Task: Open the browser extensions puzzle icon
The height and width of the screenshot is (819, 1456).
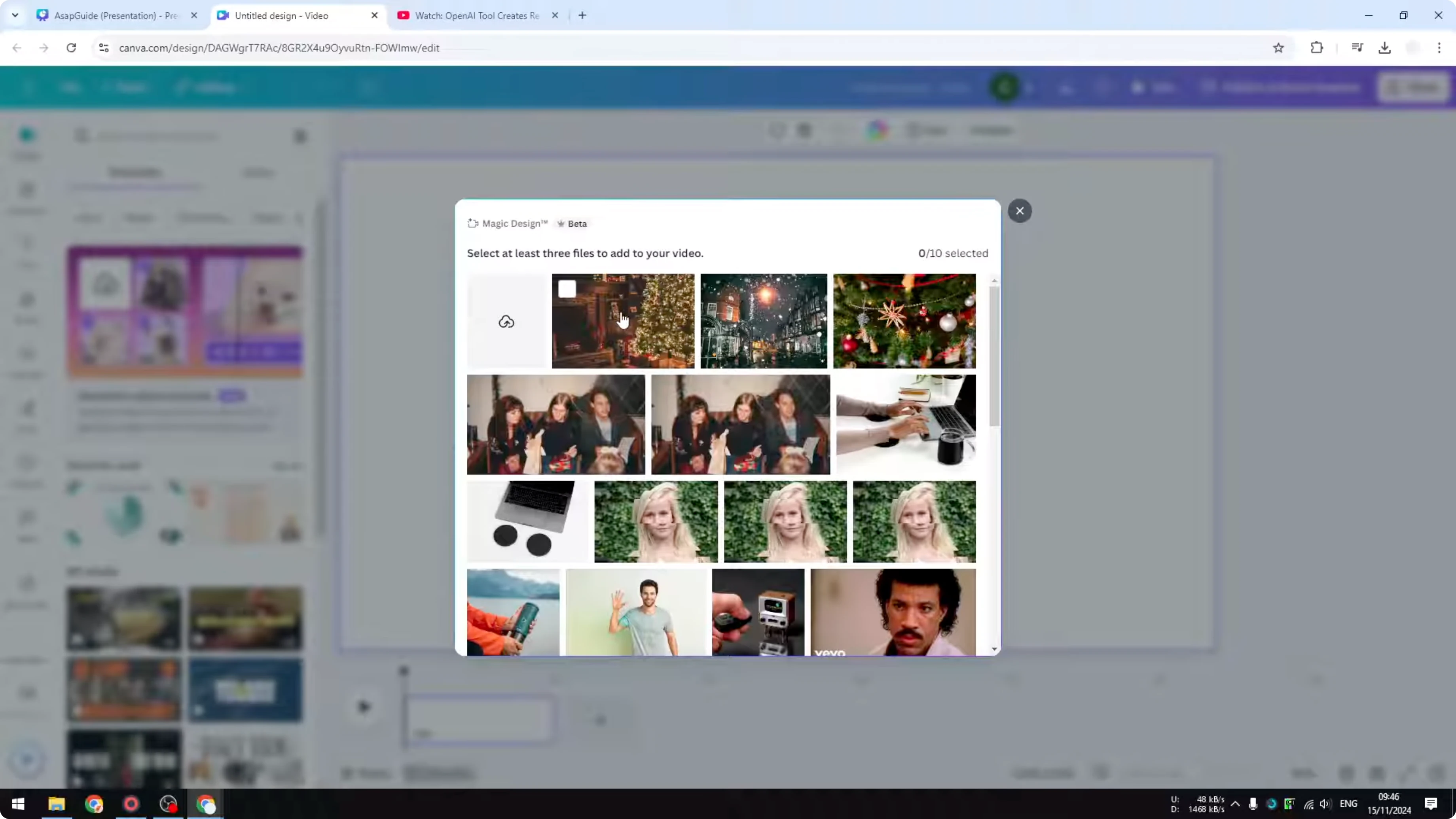Action: (x=1317, y=48)
